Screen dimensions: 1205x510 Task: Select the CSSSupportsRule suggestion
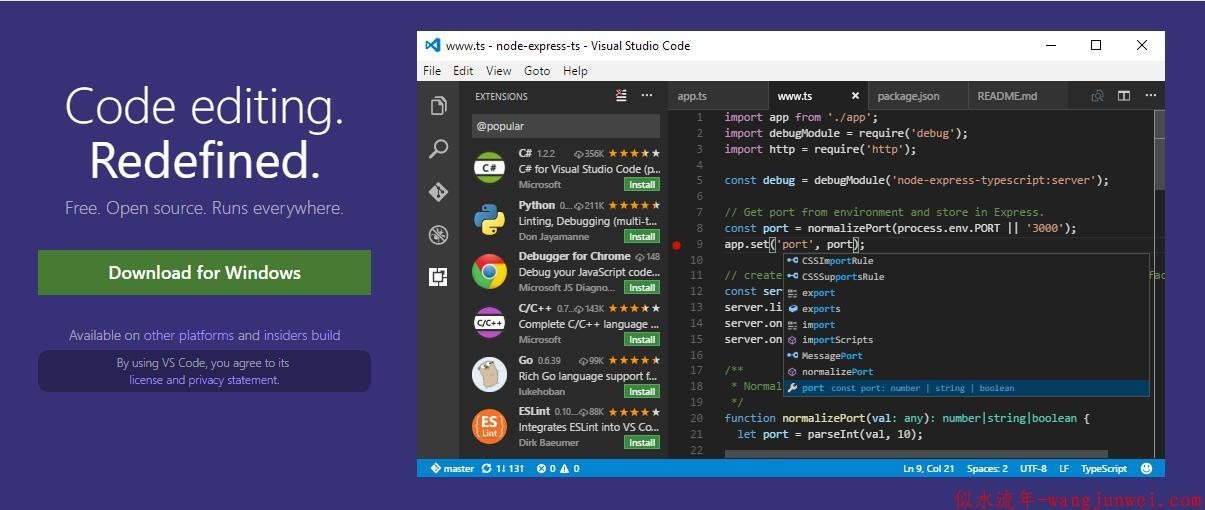[967, 277]
